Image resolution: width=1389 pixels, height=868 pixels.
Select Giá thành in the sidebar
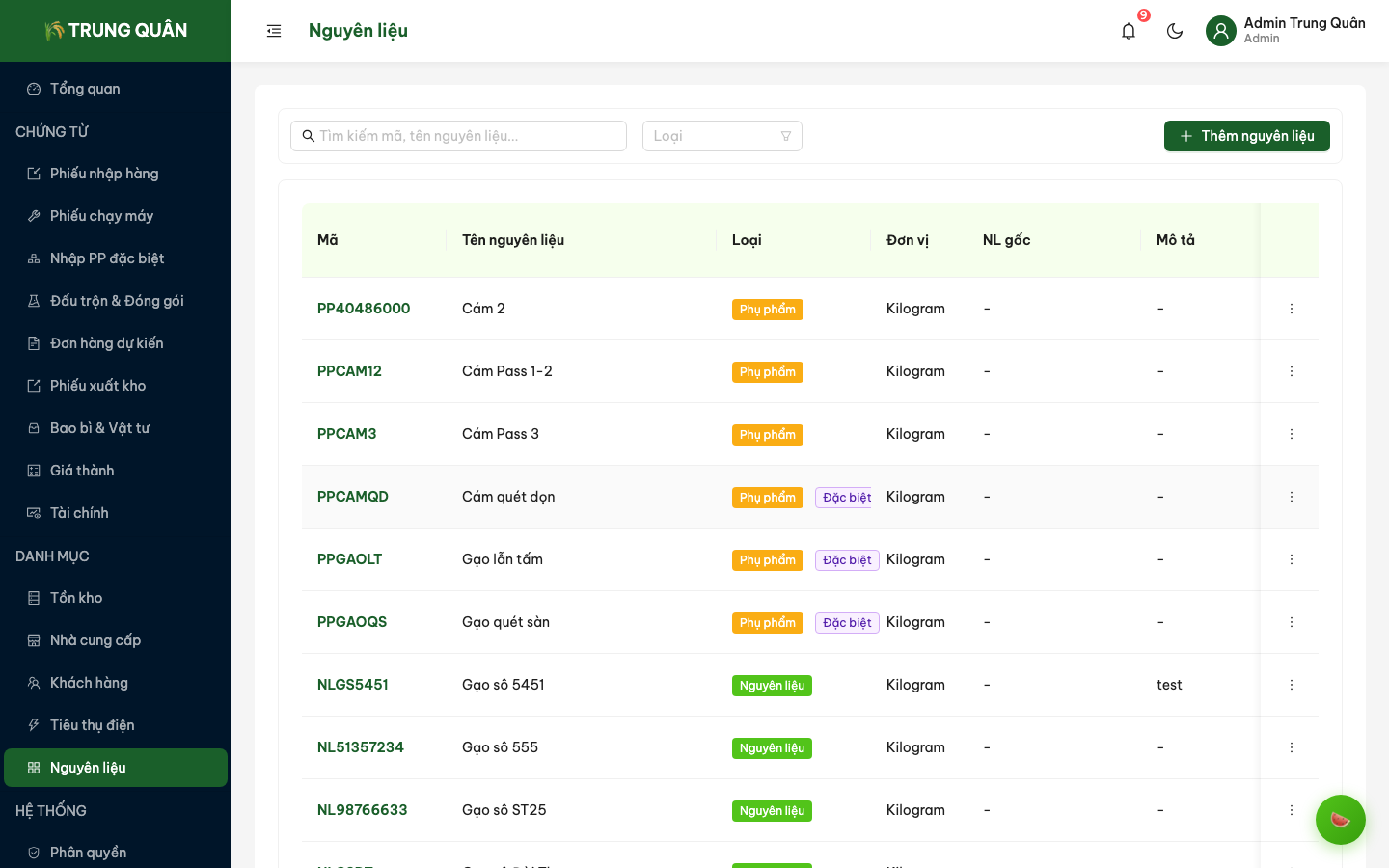tap(82, 471)
